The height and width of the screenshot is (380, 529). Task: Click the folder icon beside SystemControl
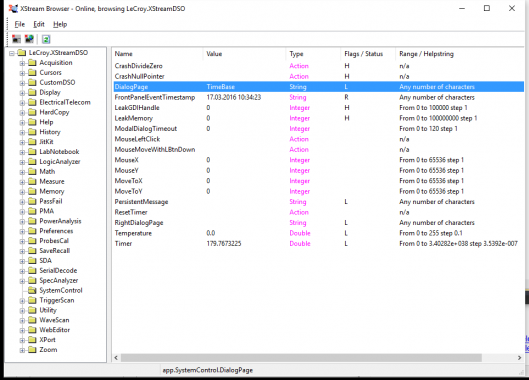32,290
